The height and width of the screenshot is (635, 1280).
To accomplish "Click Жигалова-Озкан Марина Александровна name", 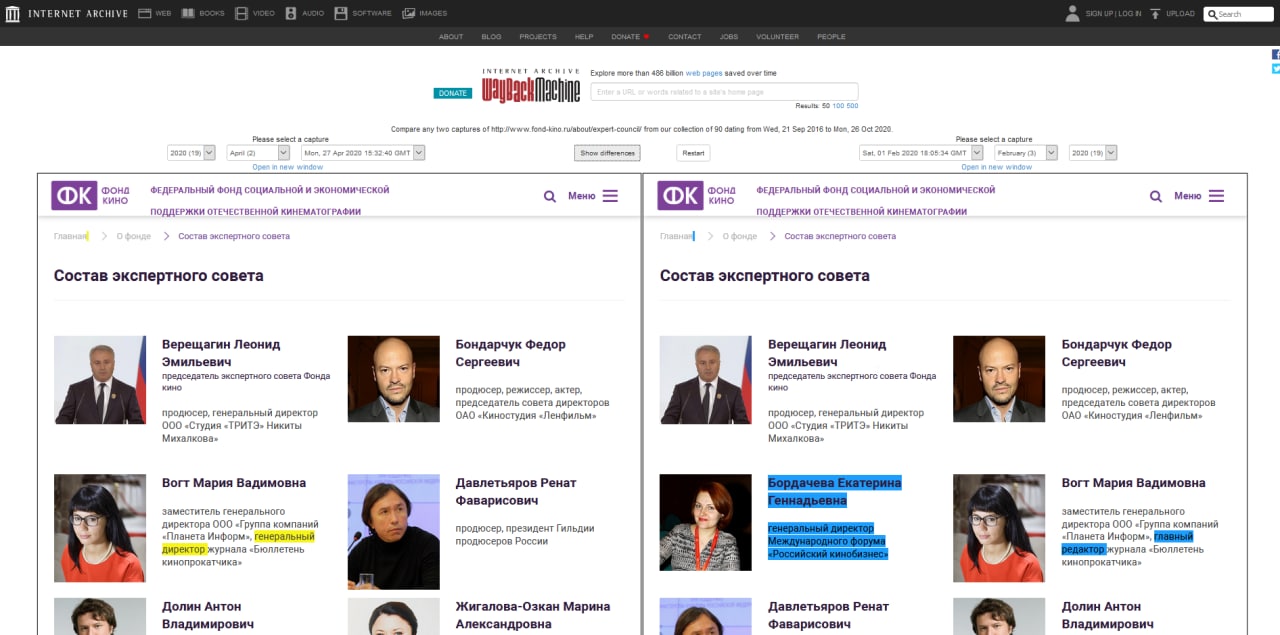I will pos(533,615).
